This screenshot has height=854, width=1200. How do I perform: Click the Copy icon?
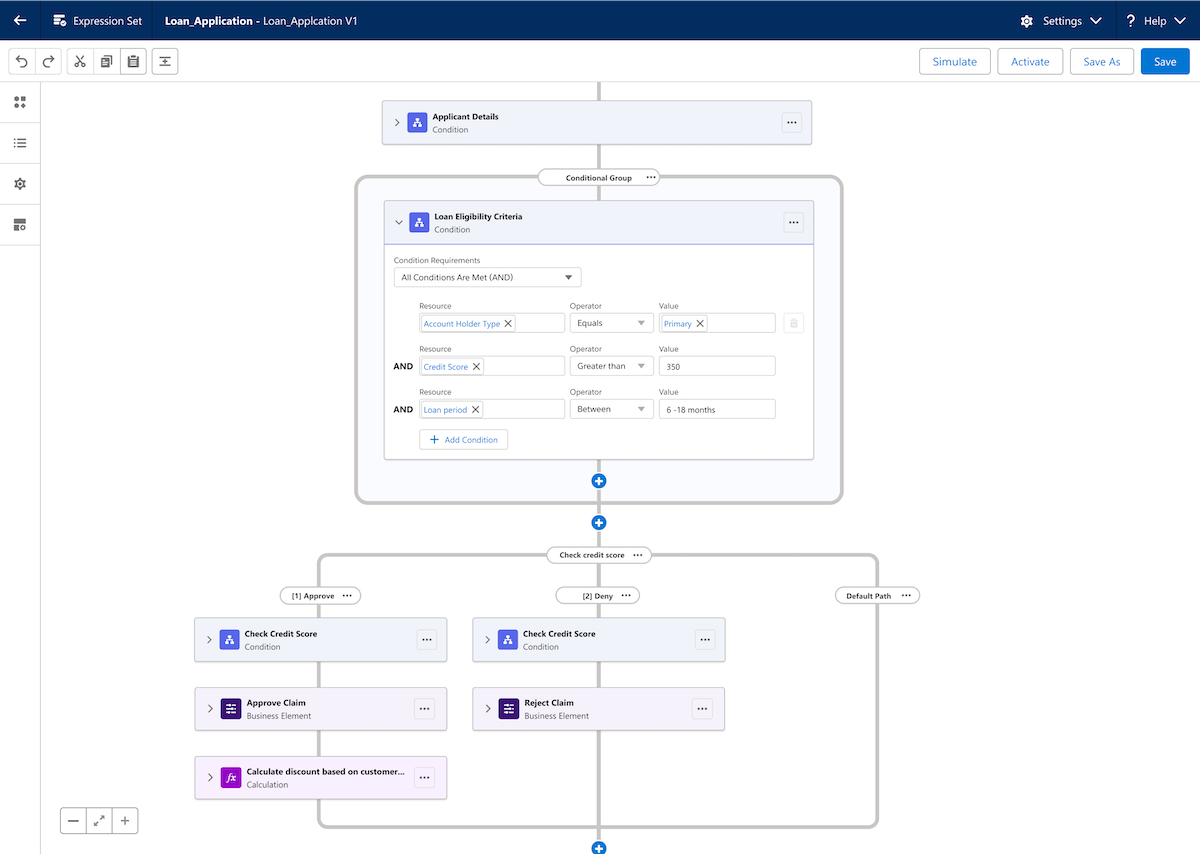click(107, 61)
